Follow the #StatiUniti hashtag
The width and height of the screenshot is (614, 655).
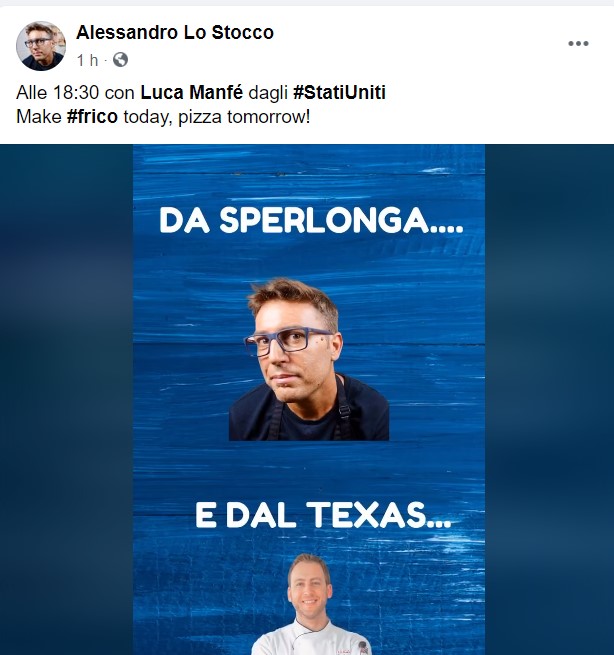click(x=339, y=92)
